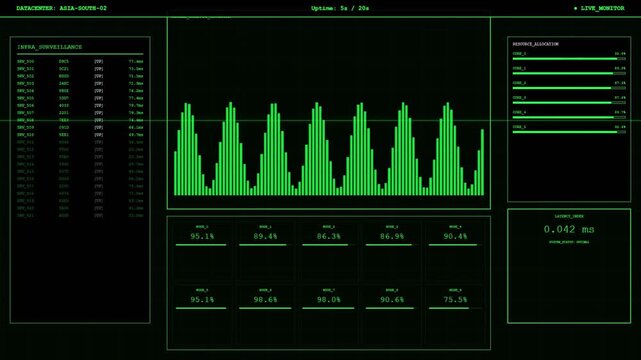Open the node card showing 86.9%

coord(392,251)
